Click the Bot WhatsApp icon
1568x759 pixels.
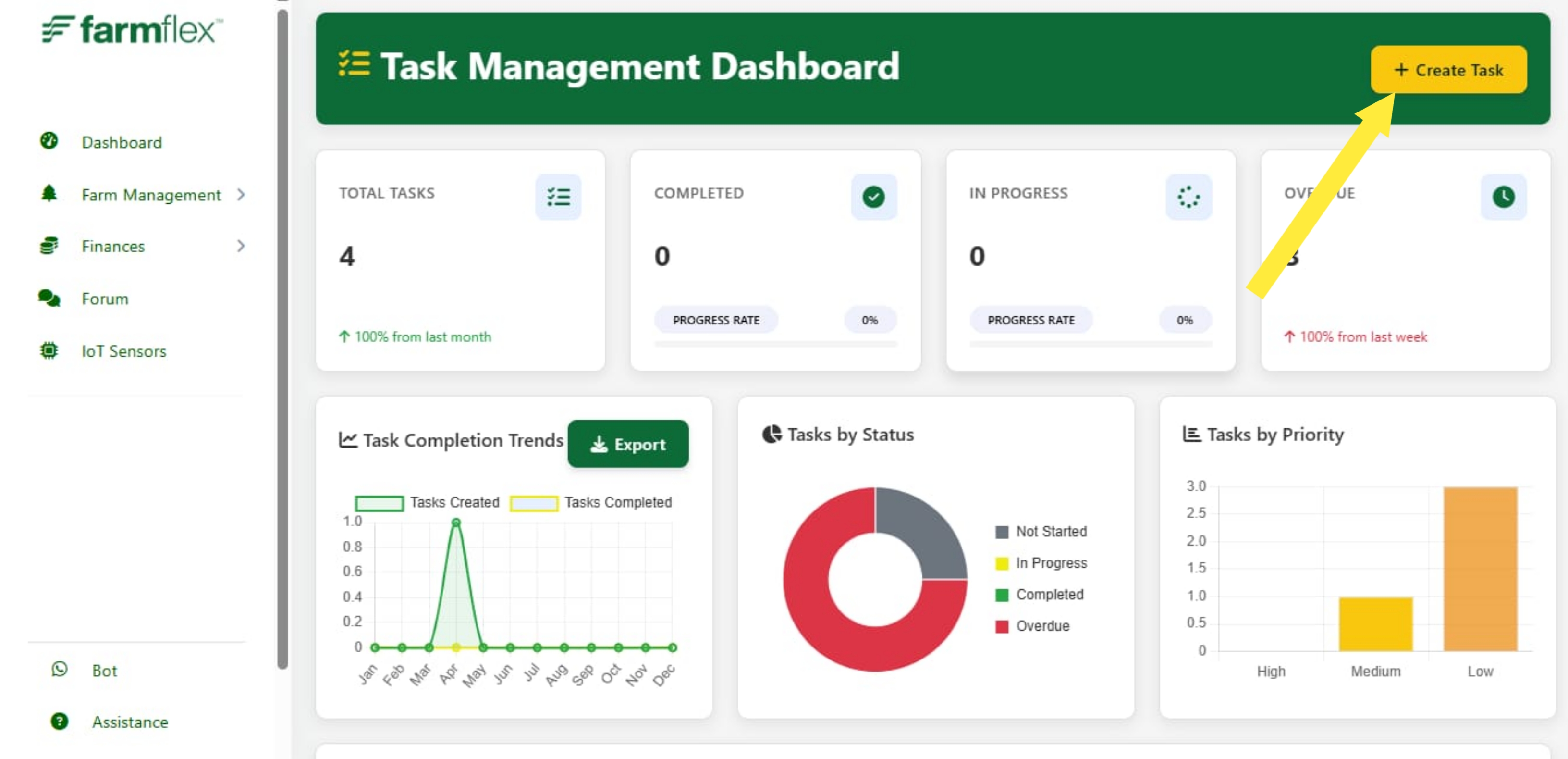[x=60, y=669]
